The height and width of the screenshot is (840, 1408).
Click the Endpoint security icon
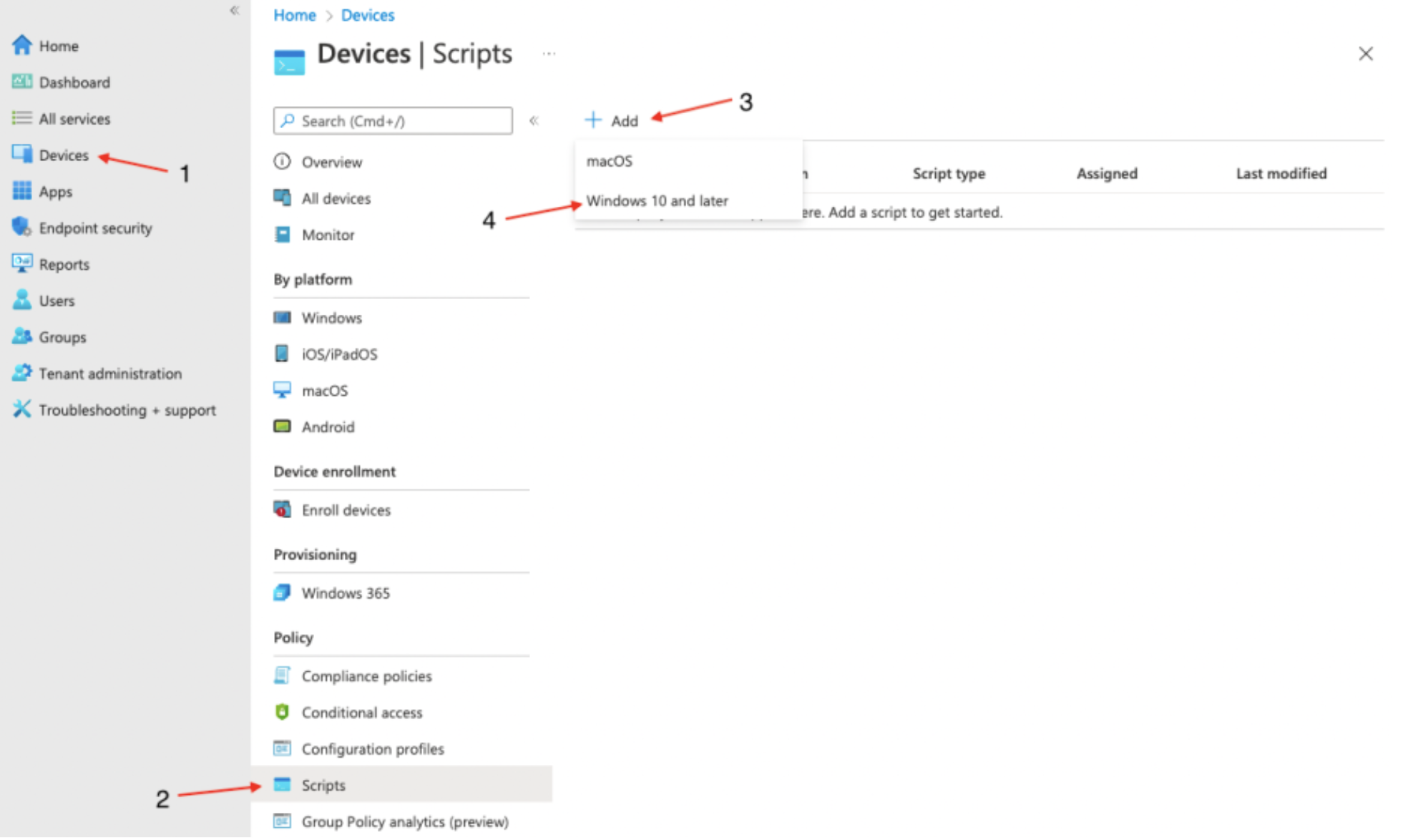pyautogui.click(x=22, y=227)
